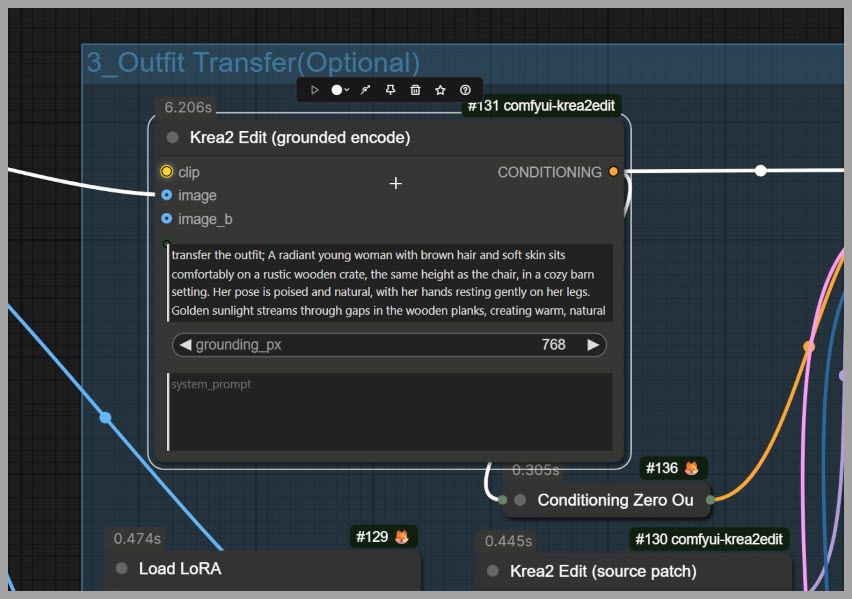Click the Conditioning Zero Out input socket

point(503,500)
